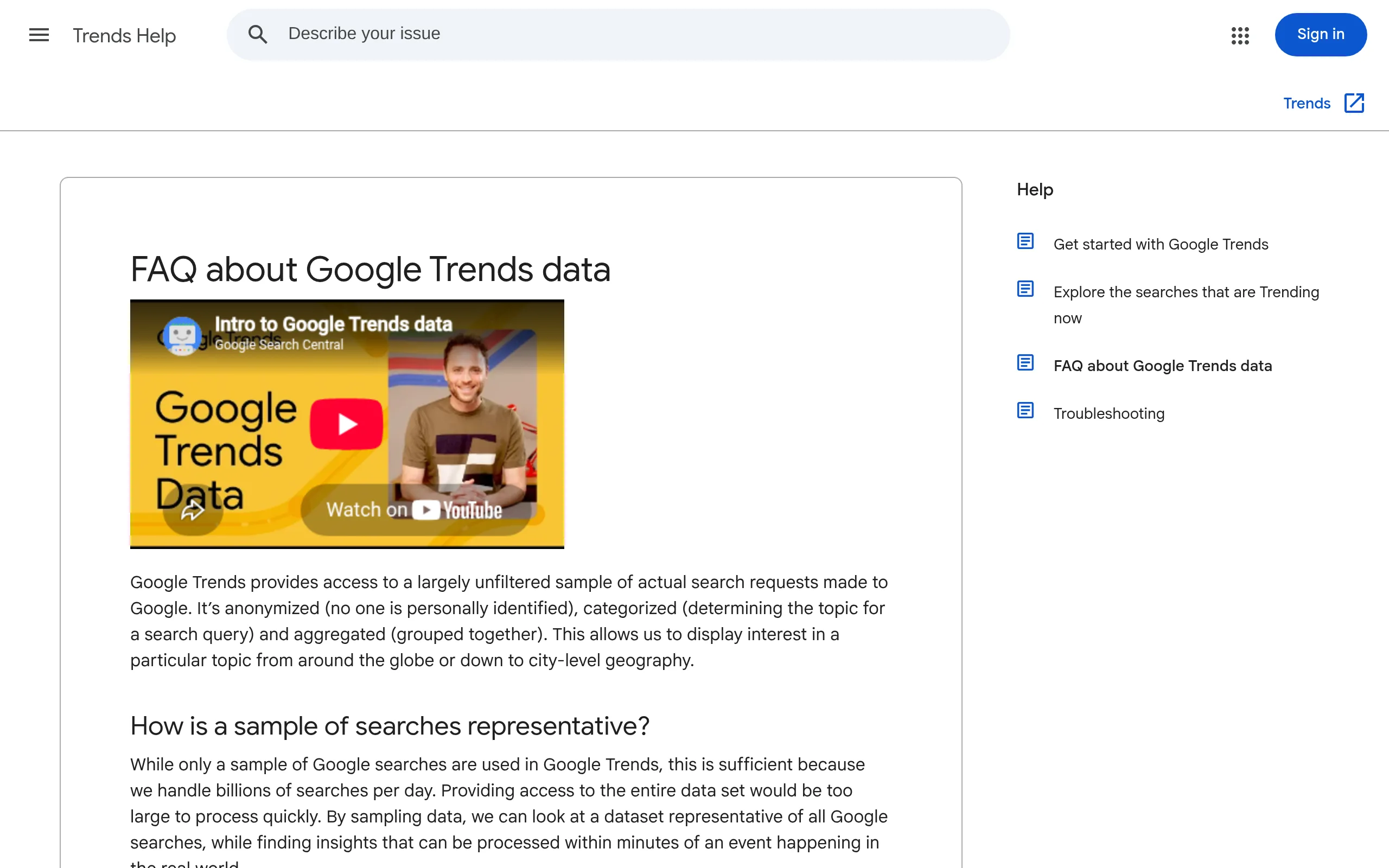
Task: Open Explore the searches that are Trending now
Action: pos(1186,305)
